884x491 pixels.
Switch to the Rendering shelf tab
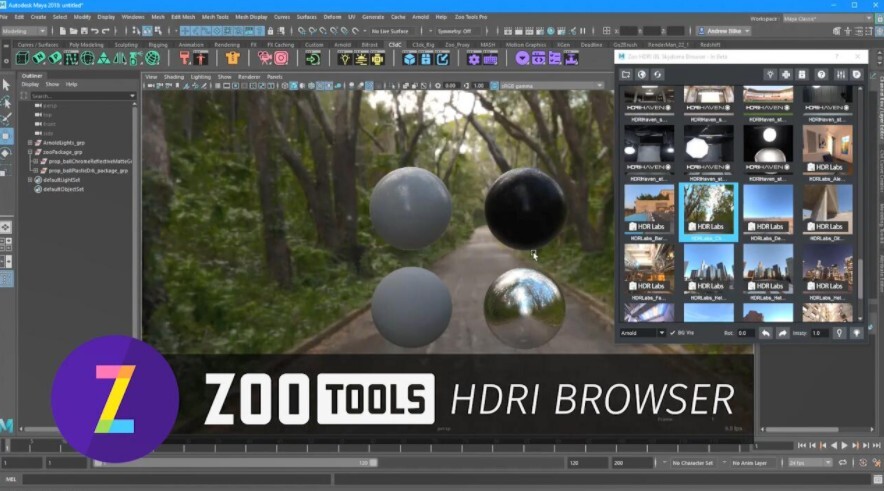(x=229, y=44)
